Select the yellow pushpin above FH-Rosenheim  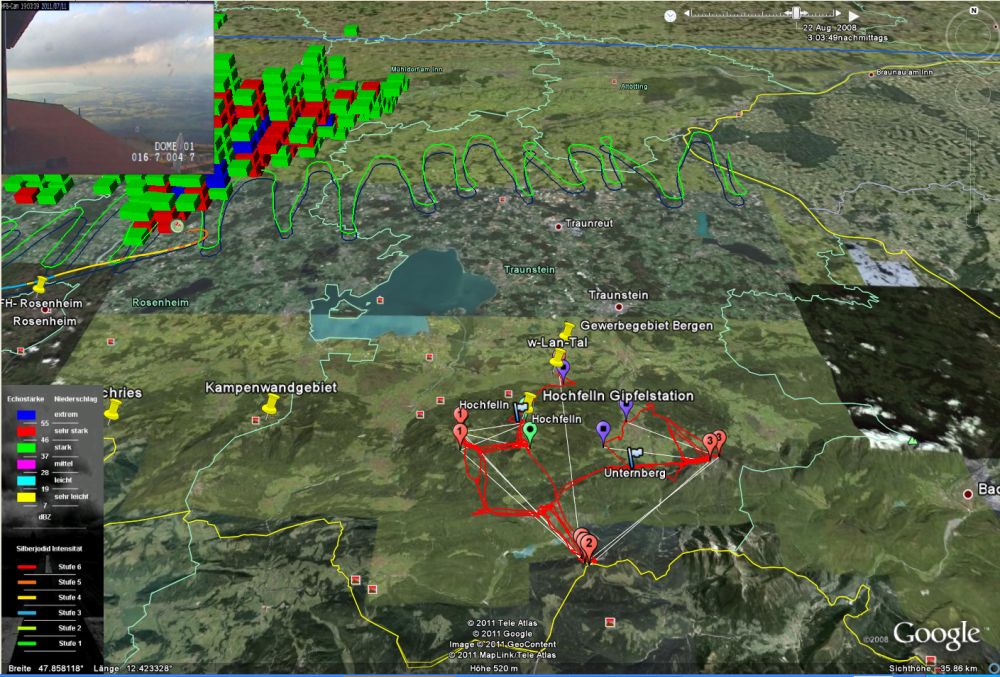pyautogui.click(x=41, y=285)
